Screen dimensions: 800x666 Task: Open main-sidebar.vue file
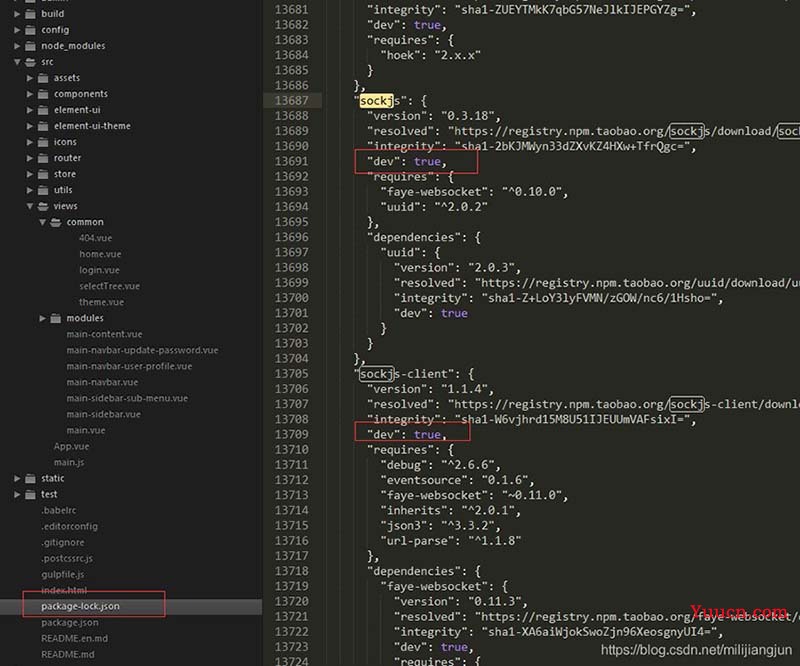tap(104, 414)
